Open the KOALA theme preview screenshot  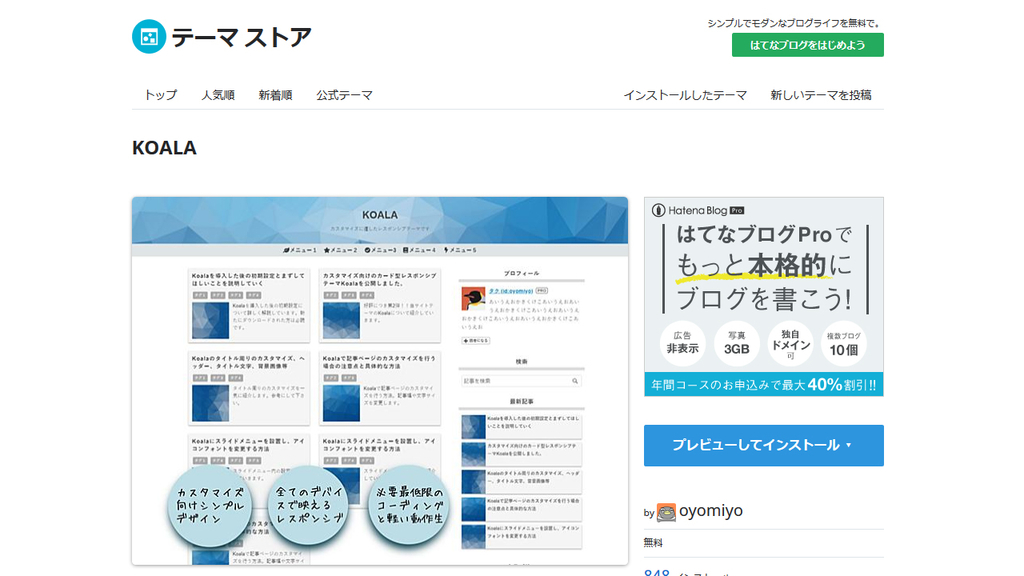380,381
